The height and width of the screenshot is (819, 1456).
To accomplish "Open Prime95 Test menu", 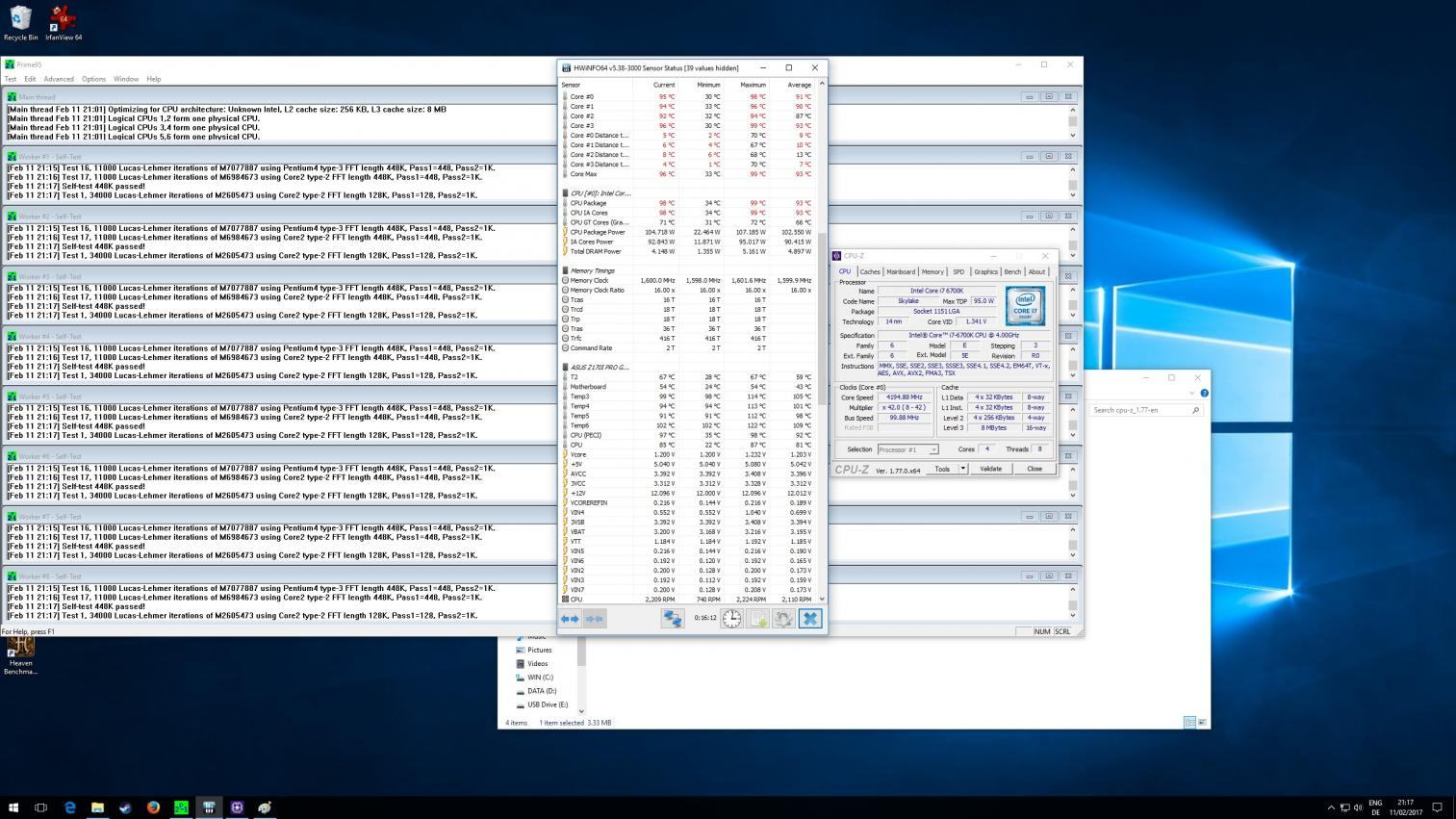I will (11, 79).
